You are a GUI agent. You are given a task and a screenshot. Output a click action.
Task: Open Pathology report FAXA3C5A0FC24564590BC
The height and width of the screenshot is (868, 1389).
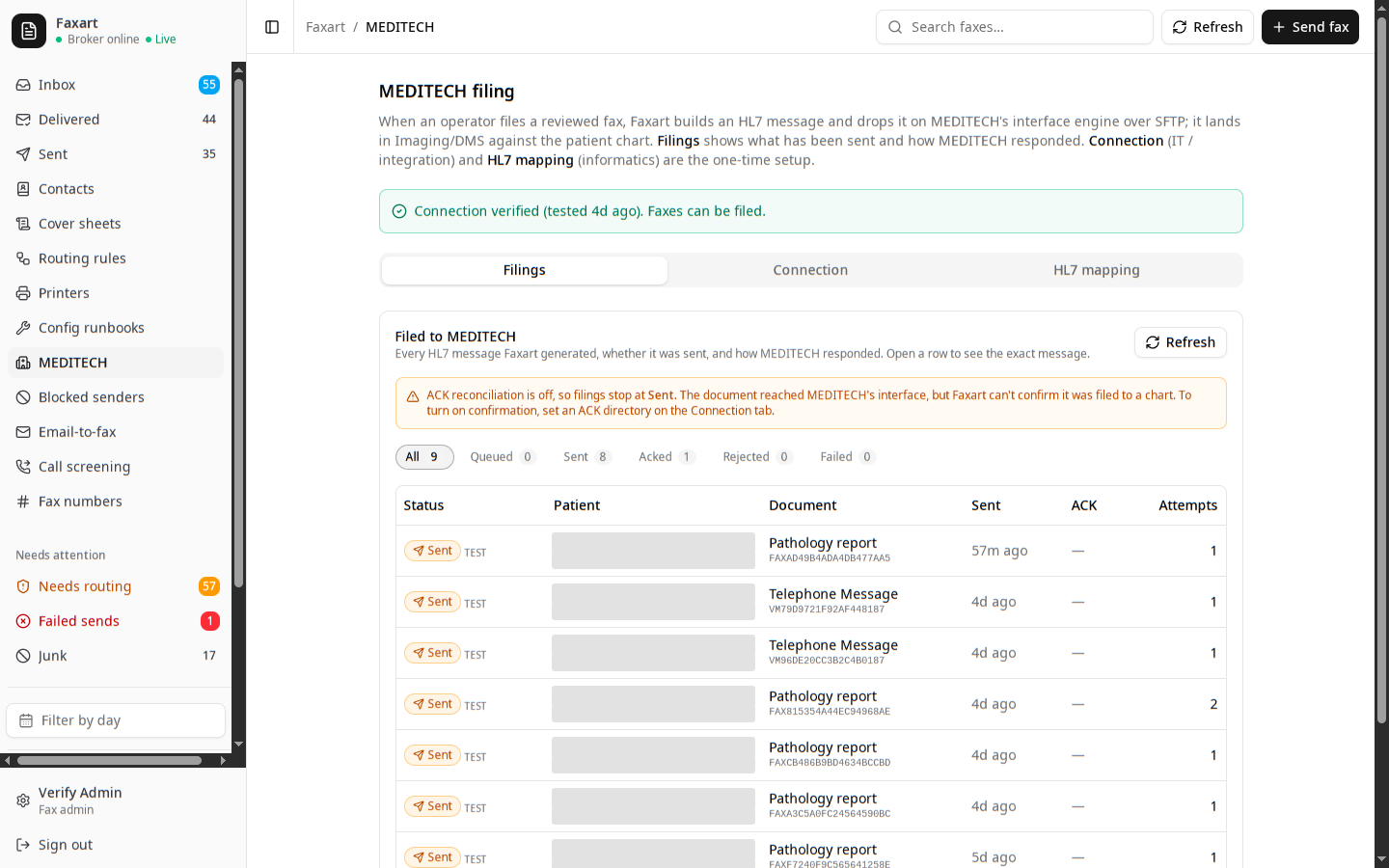810,806
